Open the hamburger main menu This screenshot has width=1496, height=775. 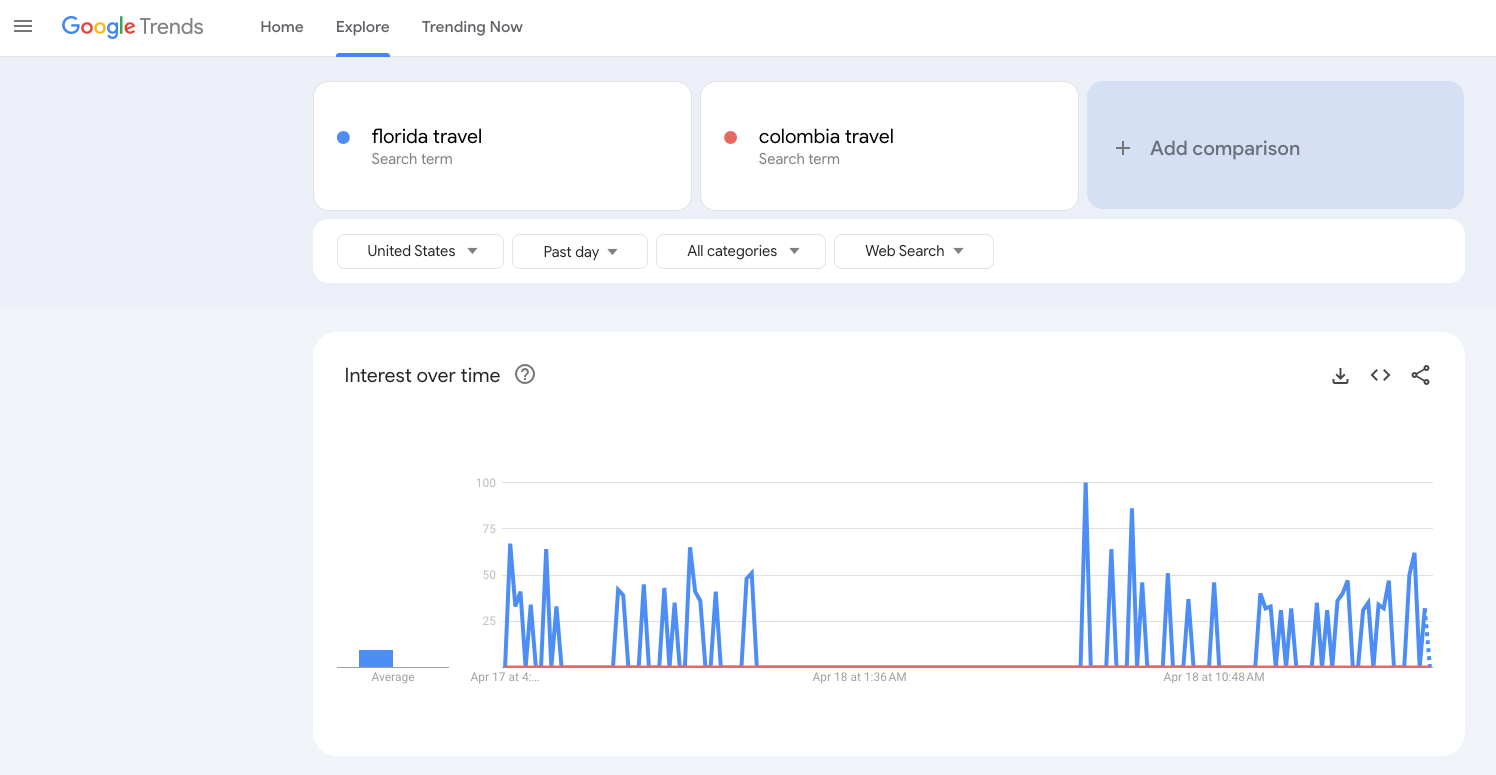tap(23, 27)
